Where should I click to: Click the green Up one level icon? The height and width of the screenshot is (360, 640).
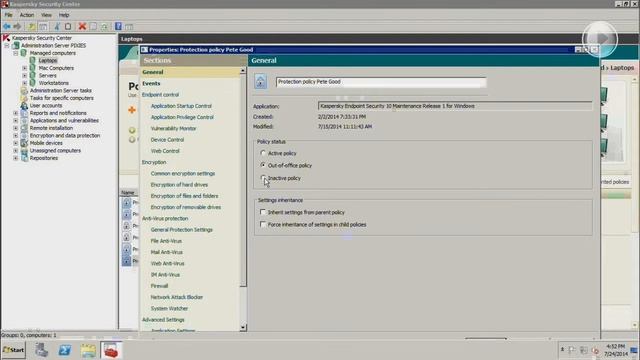tap(31, 27)
